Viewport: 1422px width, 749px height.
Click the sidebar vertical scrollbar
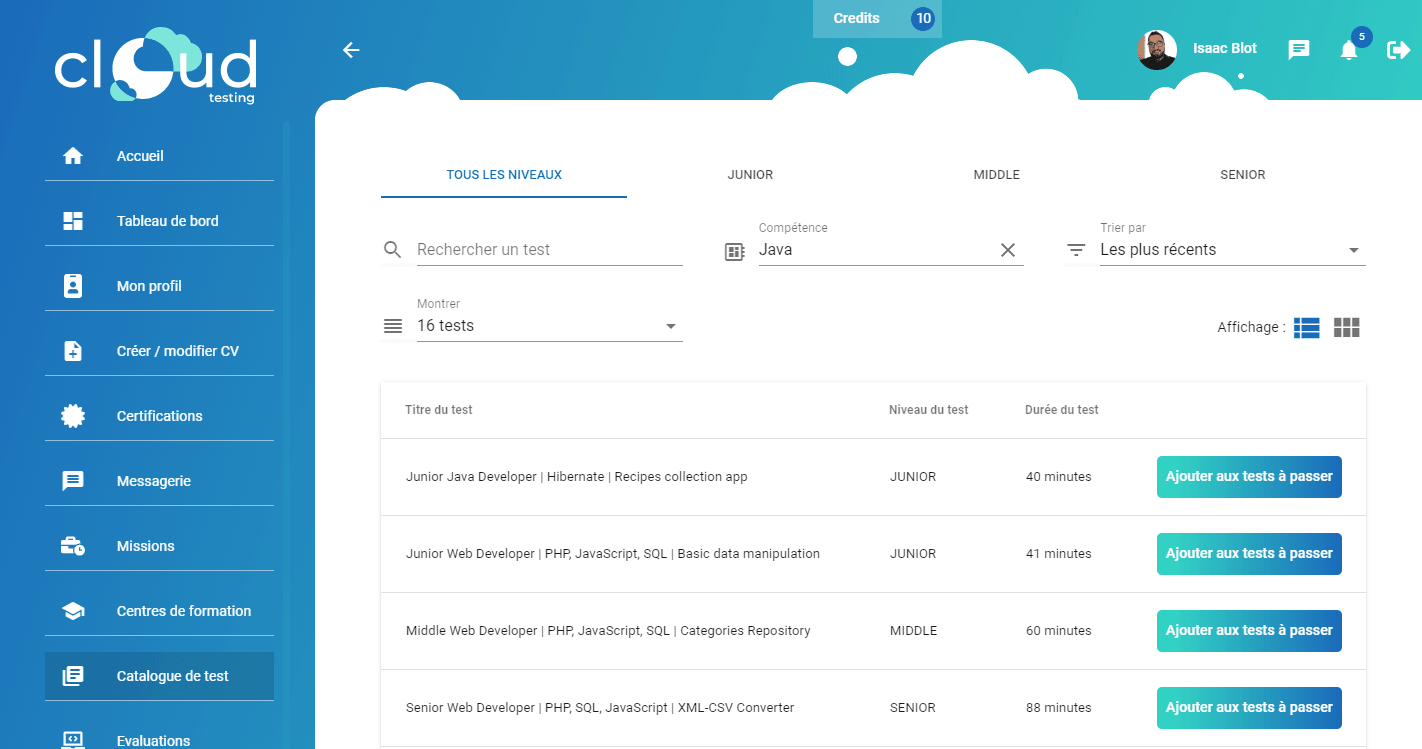pyautogui.click(x=286, y=435)
